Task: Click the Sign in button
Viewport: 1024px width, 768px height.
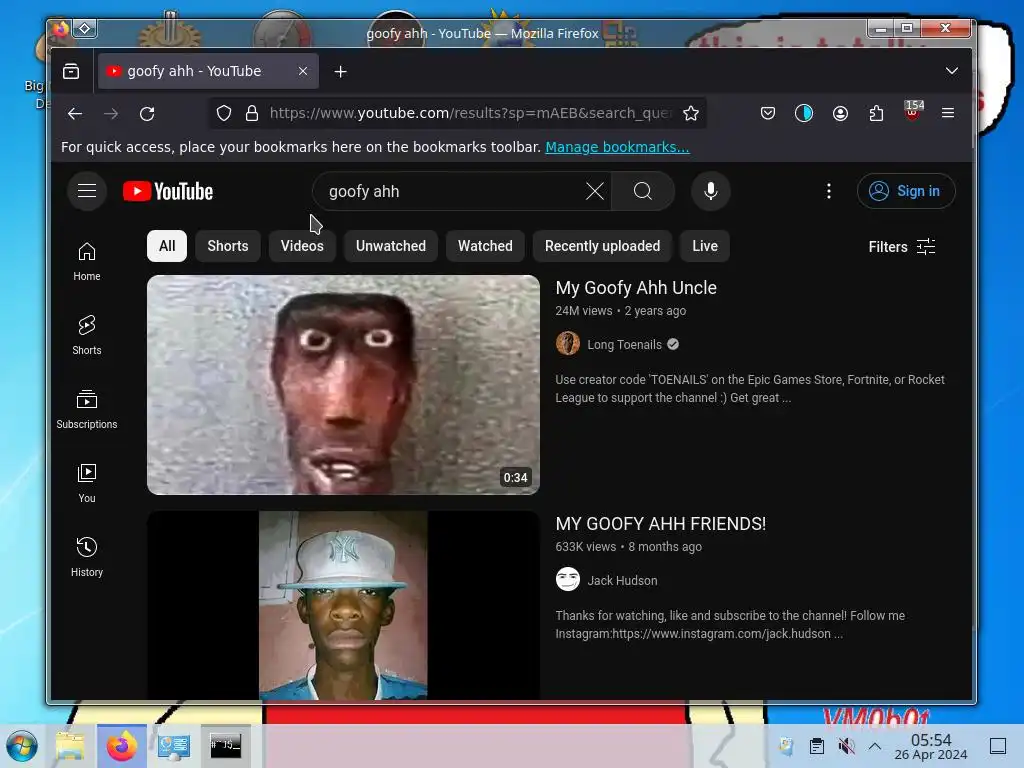Action: (x=906, y=191)
